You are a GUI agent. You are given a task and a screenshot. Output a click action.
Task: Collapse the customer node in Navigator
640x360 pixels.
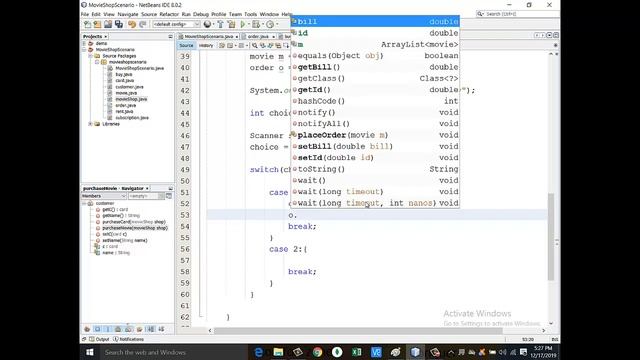click(x=84, y=203)
